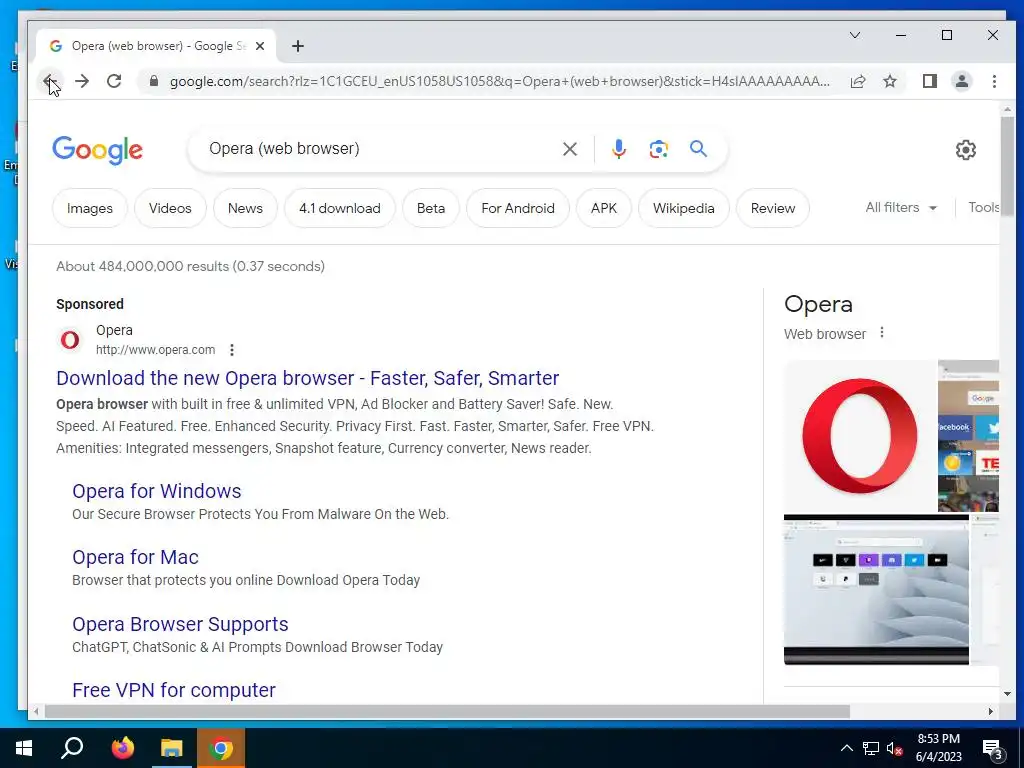Filter results by News
The width and height of the screenshot is (1024, 768).
(245, 208)
